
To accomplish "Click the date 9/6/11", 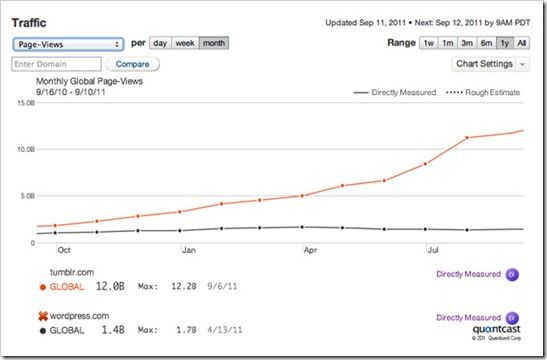I will click(222, 286).
